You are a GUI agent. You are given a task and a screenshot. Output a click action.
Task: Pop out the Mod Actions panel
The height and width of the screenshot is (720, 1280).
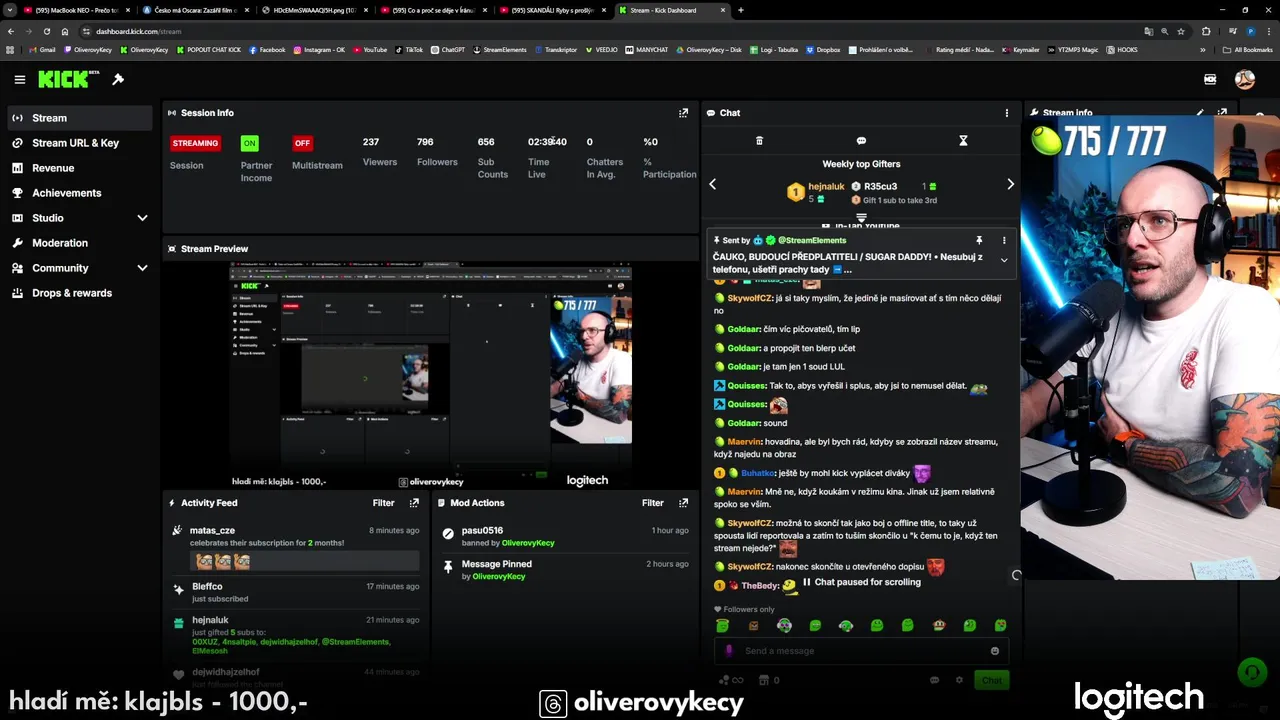[683, 503]
